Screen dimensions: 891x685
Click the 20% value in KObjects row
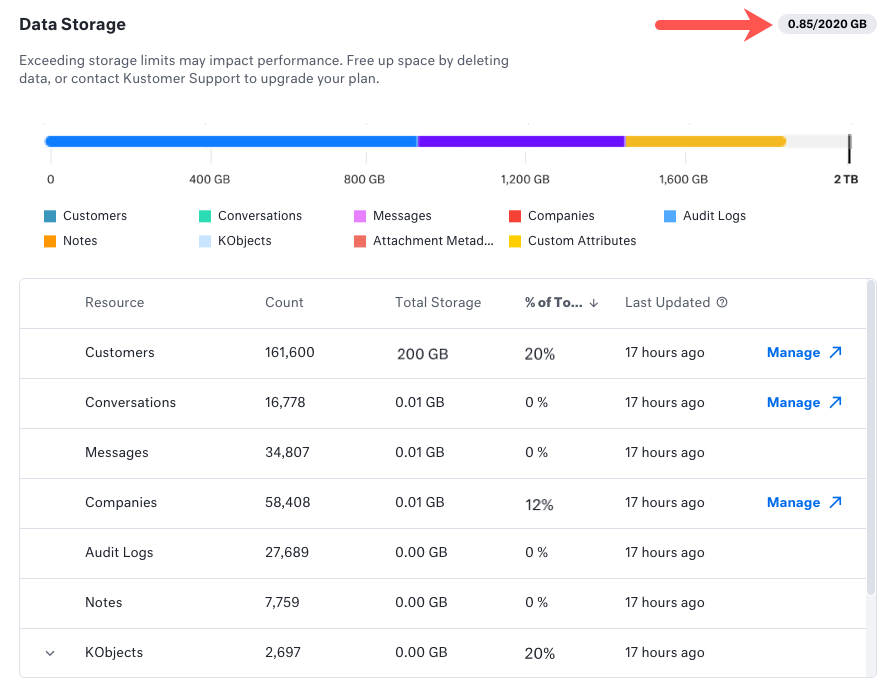click(540, 654)
